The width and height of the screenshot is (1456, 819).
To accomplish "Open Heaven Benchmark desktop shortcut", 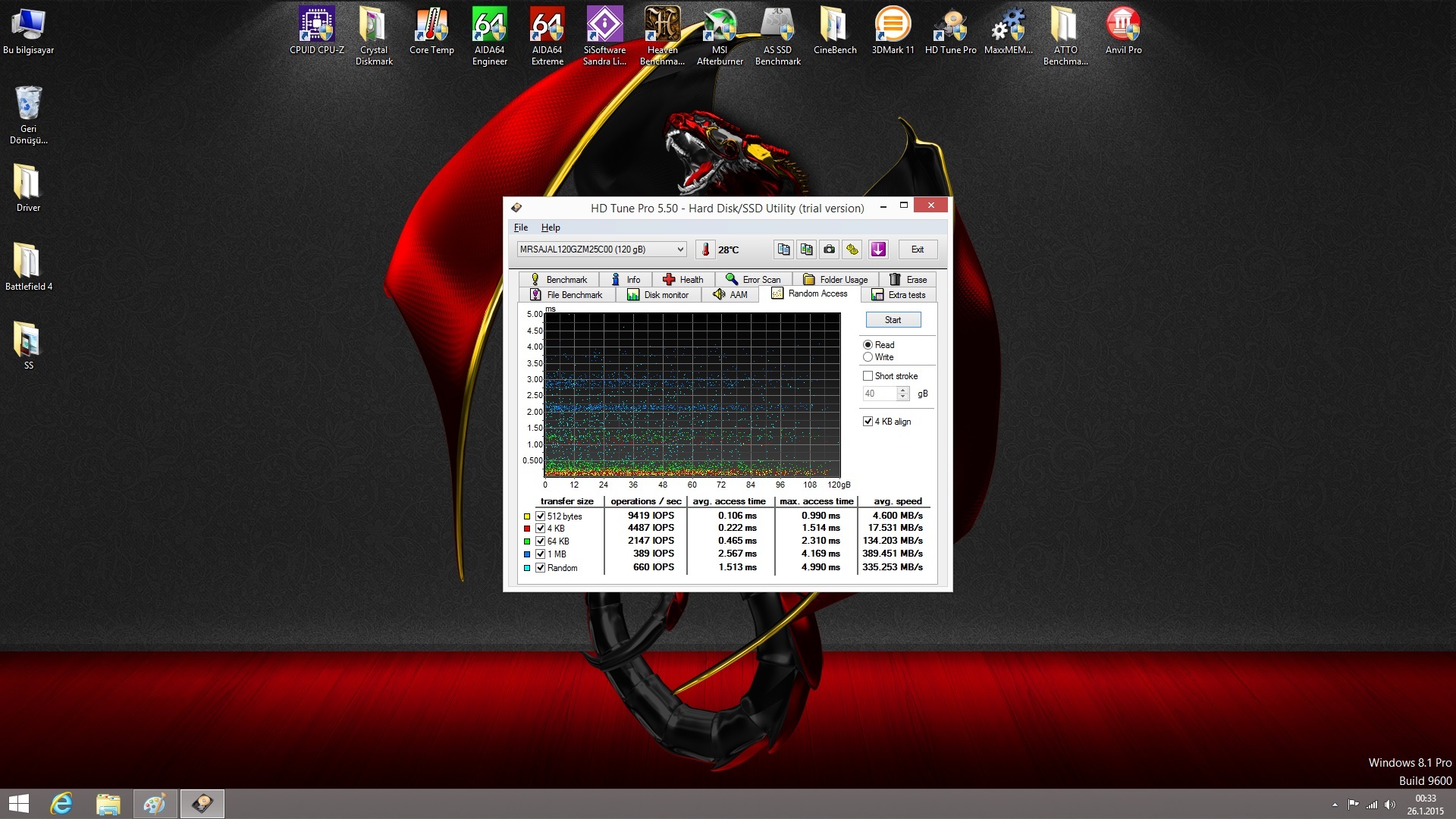I will click(x=662, y=36).
